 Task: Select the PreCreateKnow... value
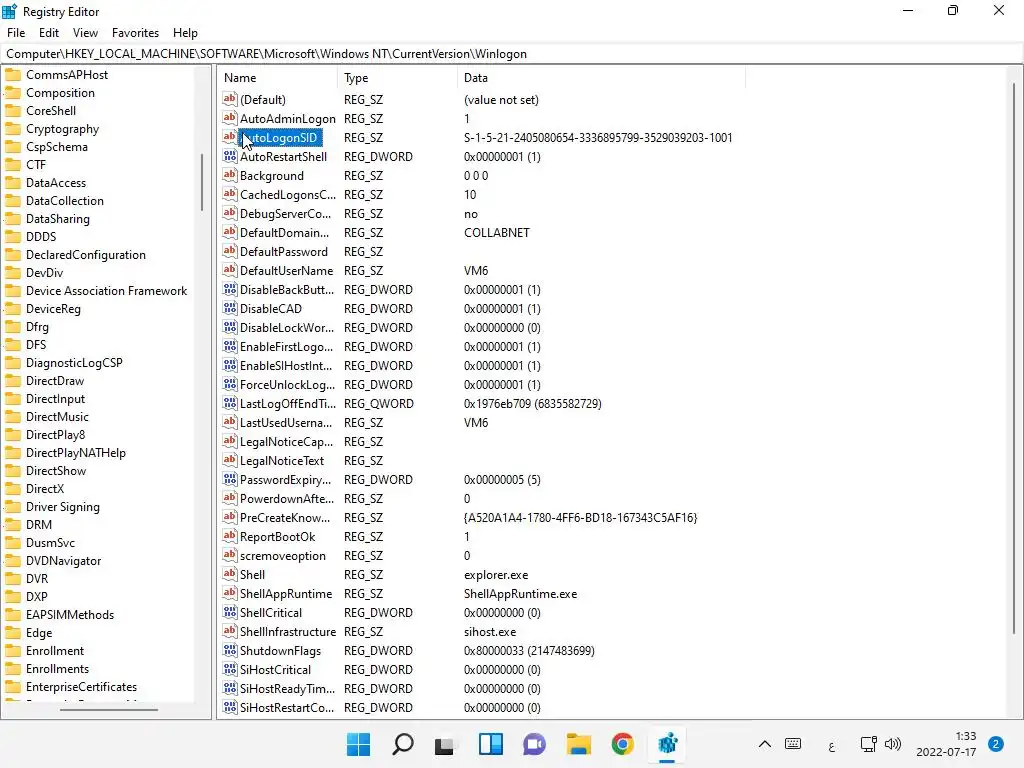pyautogui.click(x=285, y=517)
